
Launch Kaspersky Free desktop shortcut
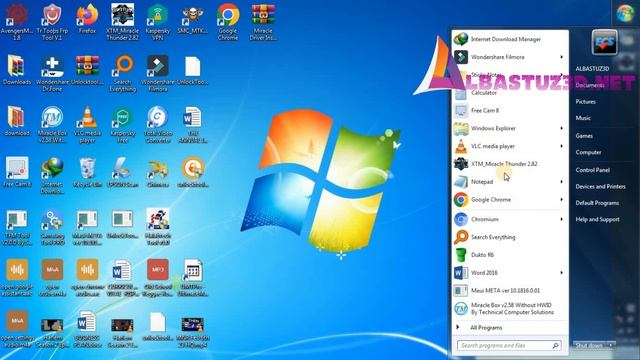pyautogui.click(x=122, y=124)
